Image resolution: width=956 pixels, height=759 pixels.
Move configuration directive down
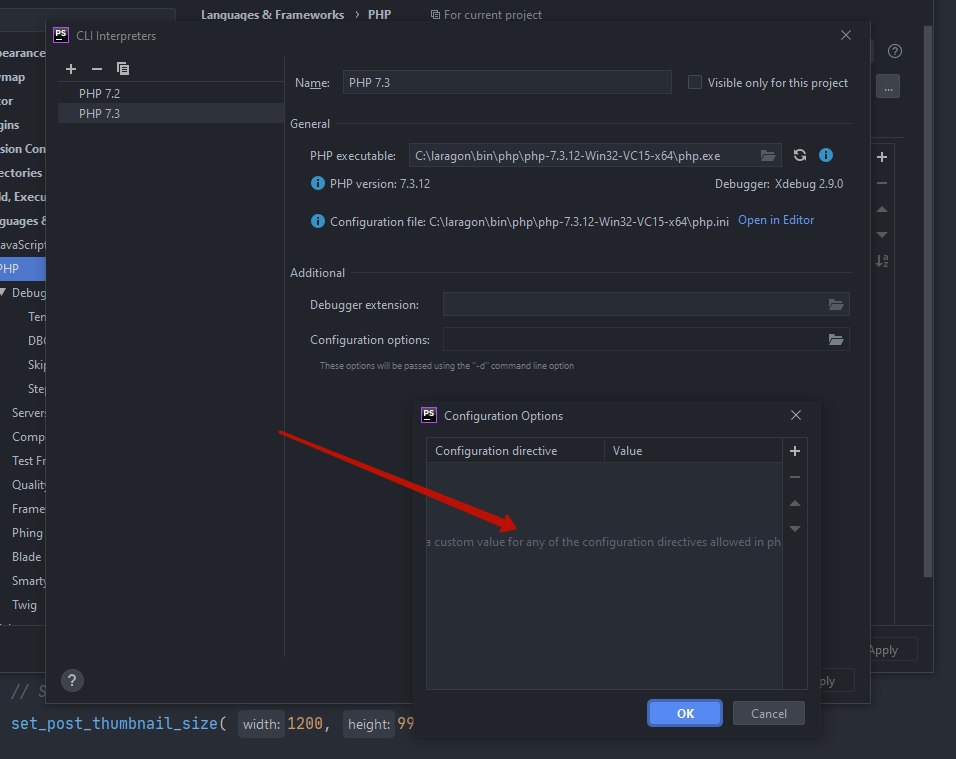794,529
